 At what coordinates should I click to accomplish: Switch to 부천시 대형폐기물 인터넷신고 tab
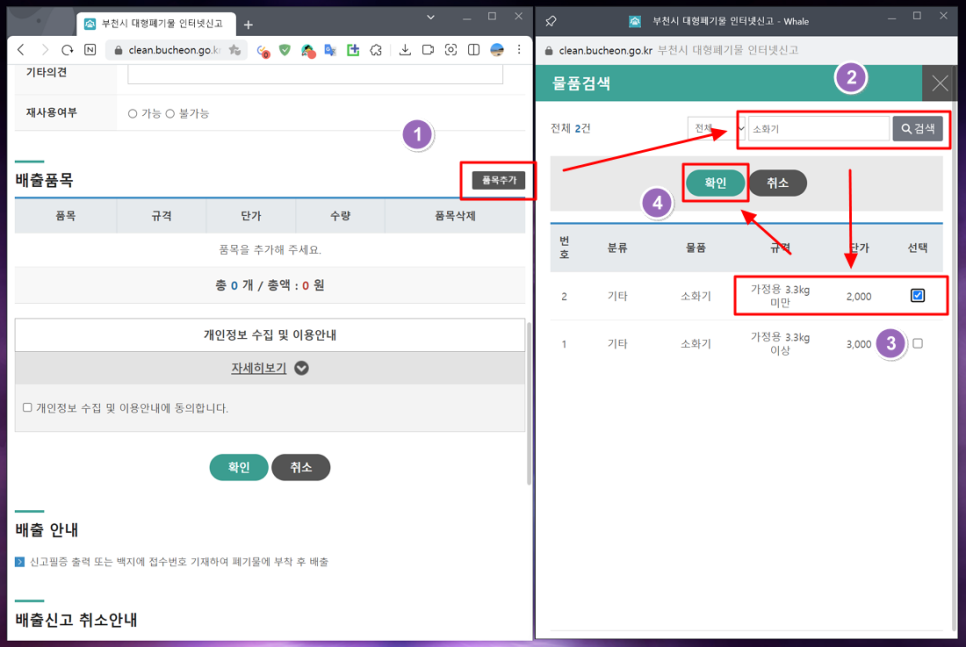click(x=157, y=24)
